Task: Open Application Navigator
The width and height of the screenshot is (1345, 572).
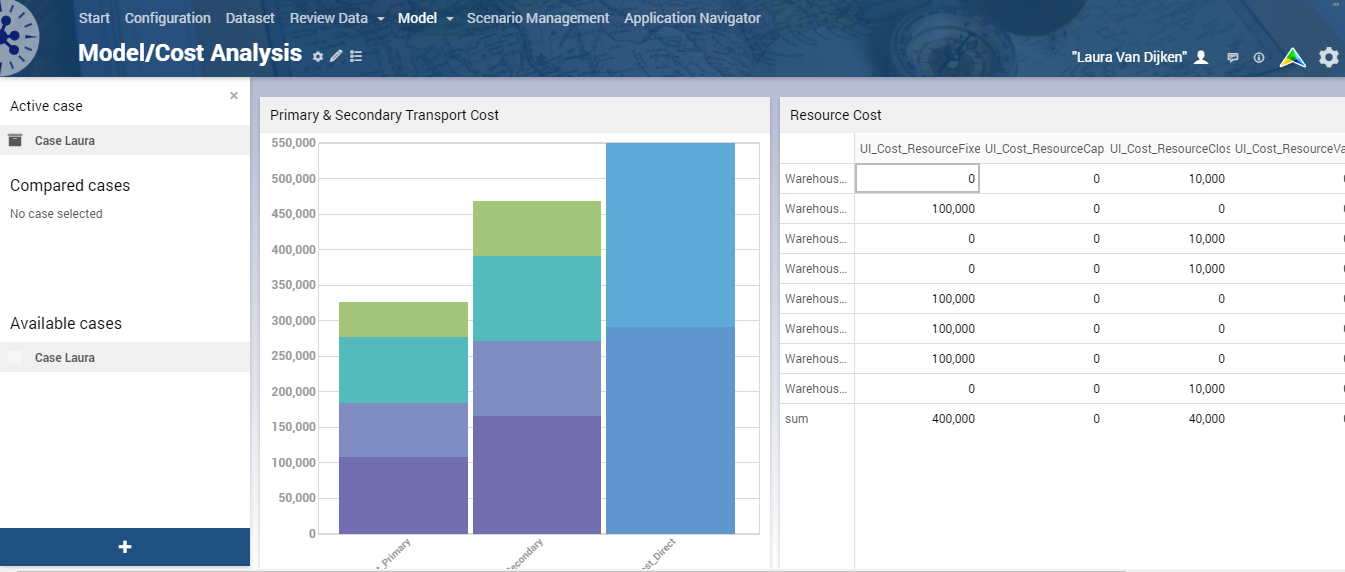Action: (692, 18)
